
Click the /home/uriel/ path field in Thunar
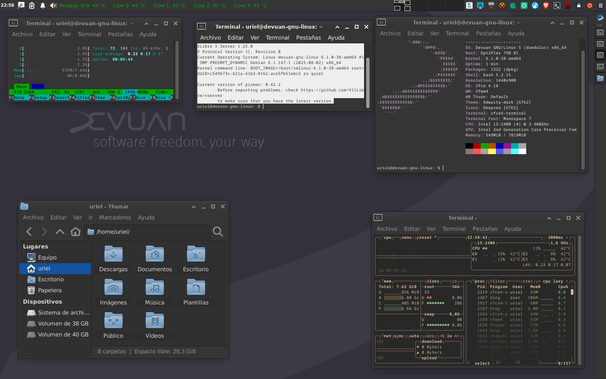(147, 231)
